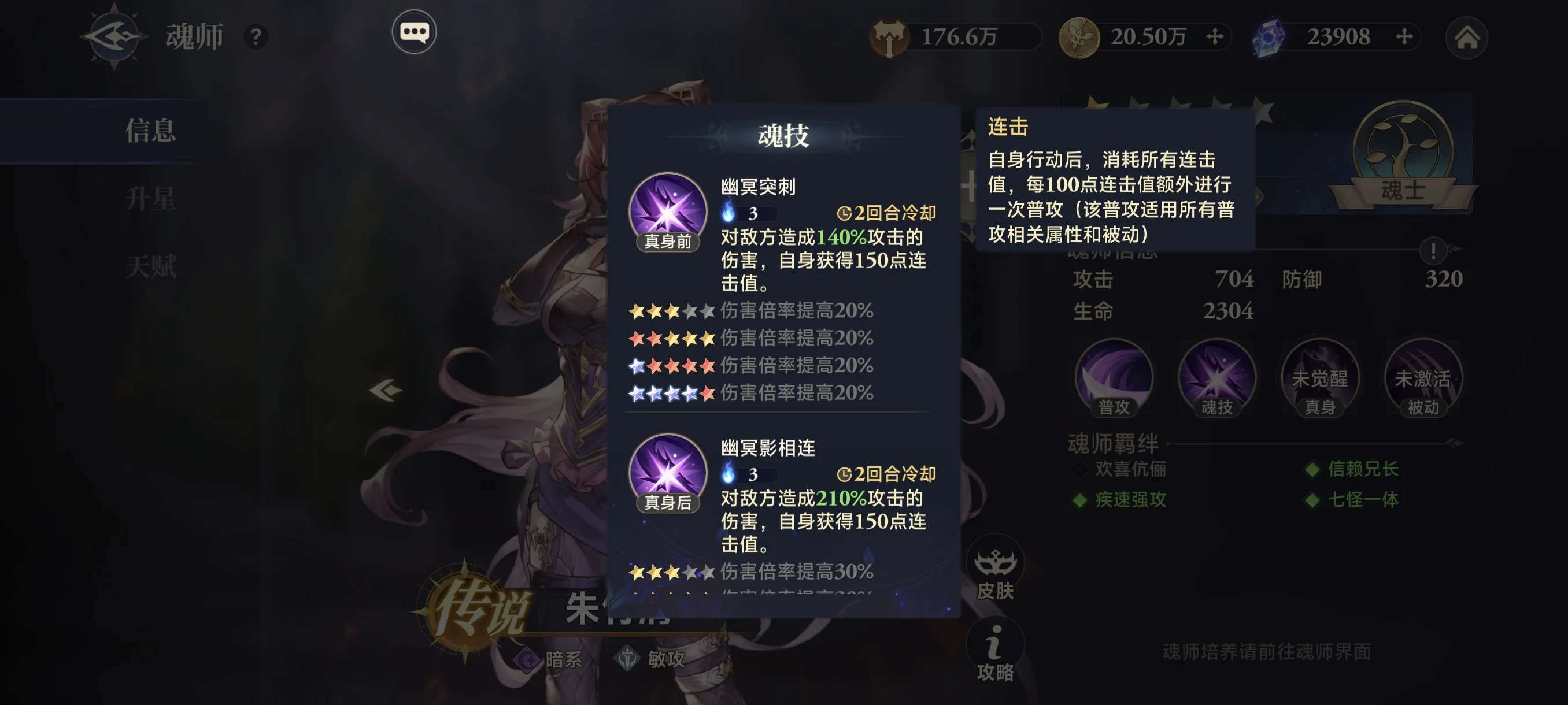Screen dimensions: 1568x705
Task: Open the 皮肤 mask icon
Action: (x=994, y=569)
